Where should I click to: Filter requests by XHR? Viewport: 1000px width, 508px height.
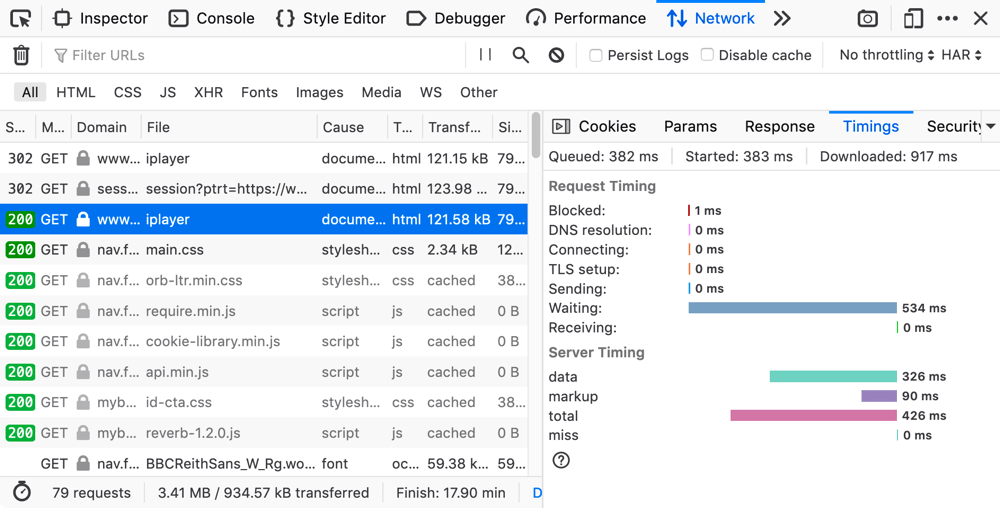tap(208, 92)
